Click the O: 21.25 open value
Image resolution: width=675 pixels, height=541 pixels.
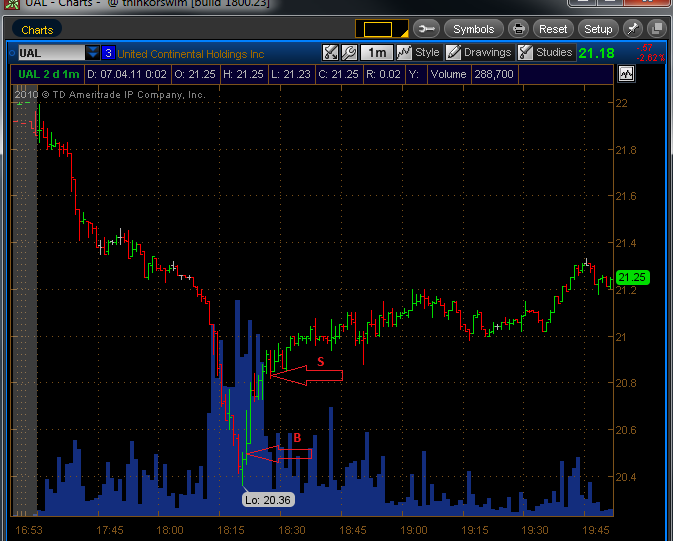(x=195, y=74)
